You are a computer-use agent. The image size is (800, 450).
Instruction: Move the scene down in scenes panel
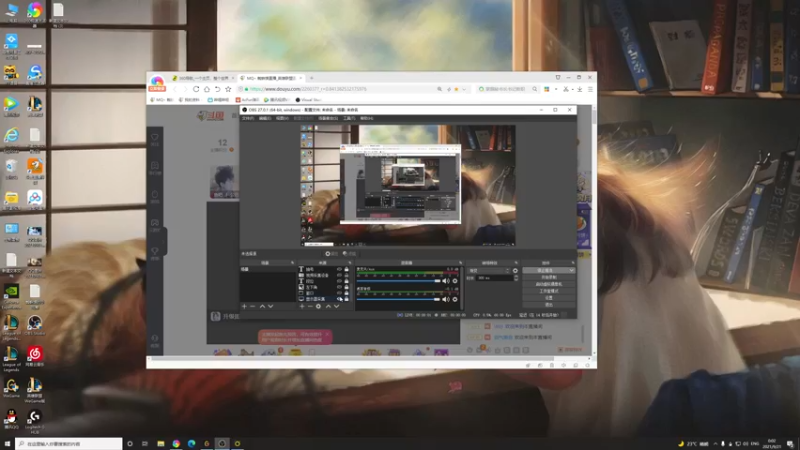(270, 306)
